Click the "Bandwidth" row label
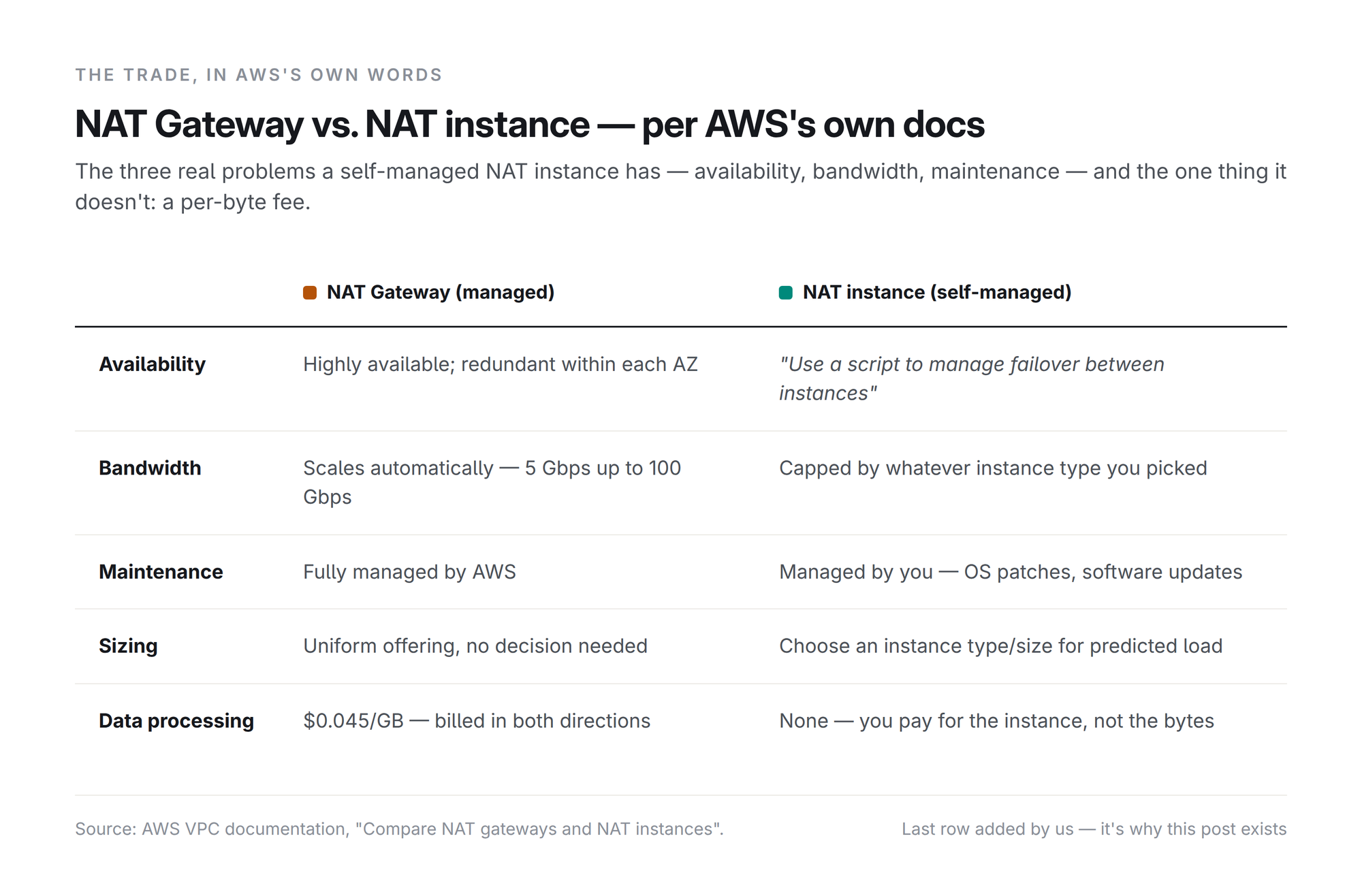1362x896 pixels. (x=150, y=468)
